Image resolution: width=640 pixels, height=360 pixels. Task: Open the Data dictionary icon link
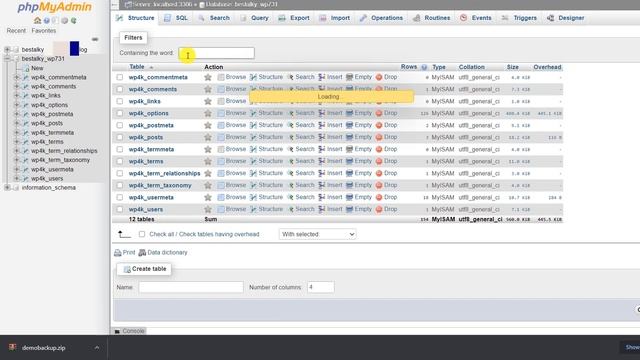pyautogui.click(x=142, y=253)
